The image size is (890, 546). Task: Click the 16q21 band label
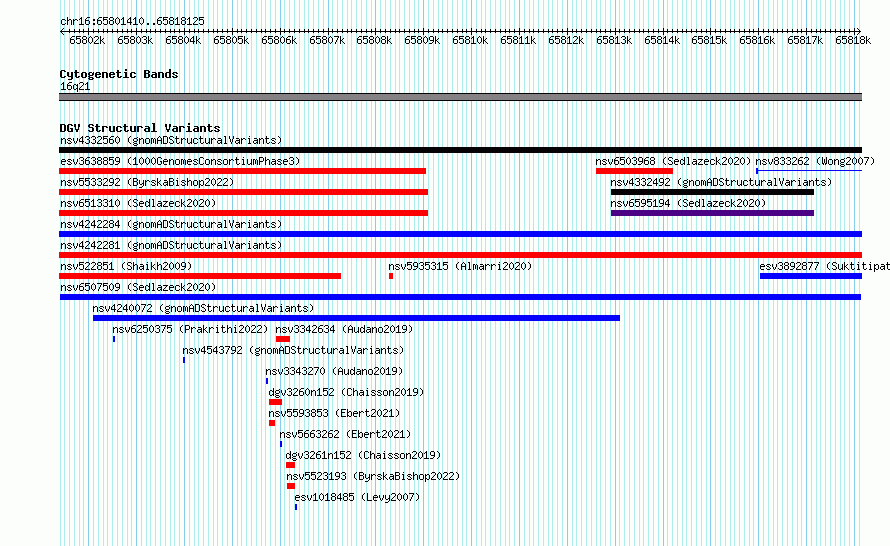click(75, 86)
